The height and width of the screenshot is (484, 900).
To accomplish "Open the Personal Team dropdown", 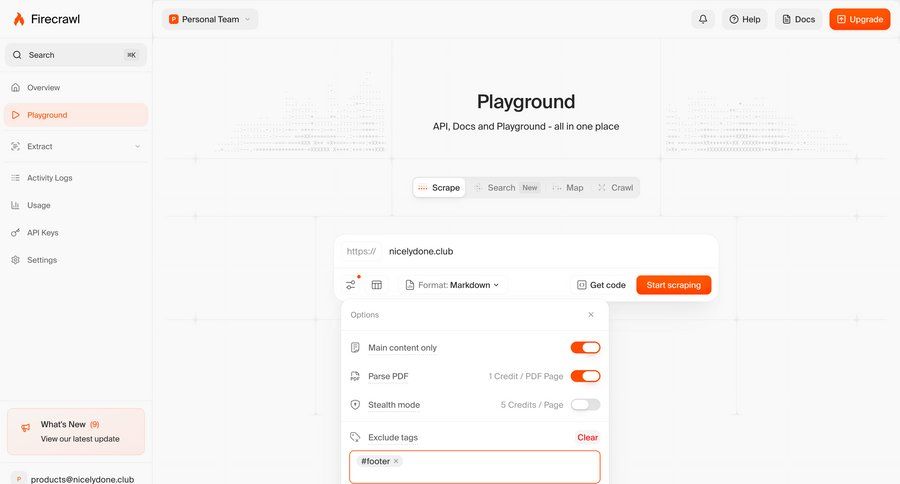I will point(210,19).
